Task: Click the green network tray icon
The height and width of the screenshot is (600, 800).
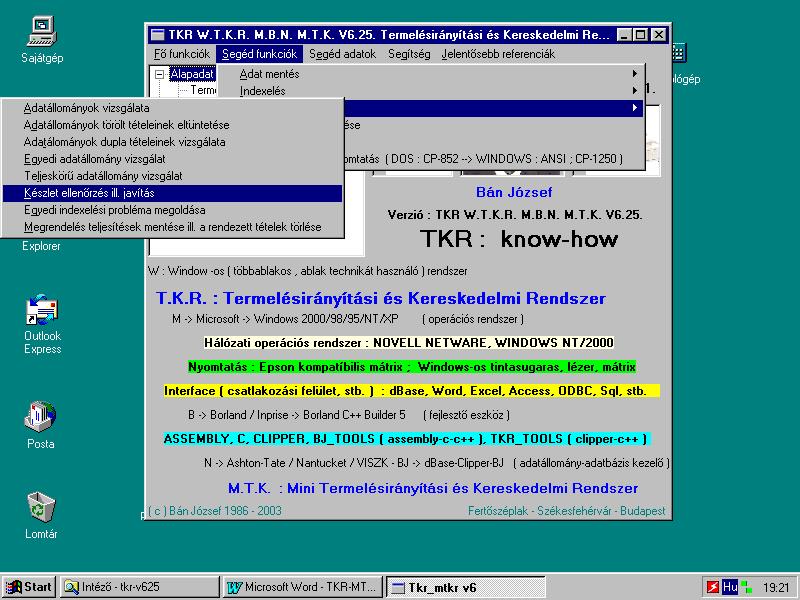Action: [x=746, y=587]
